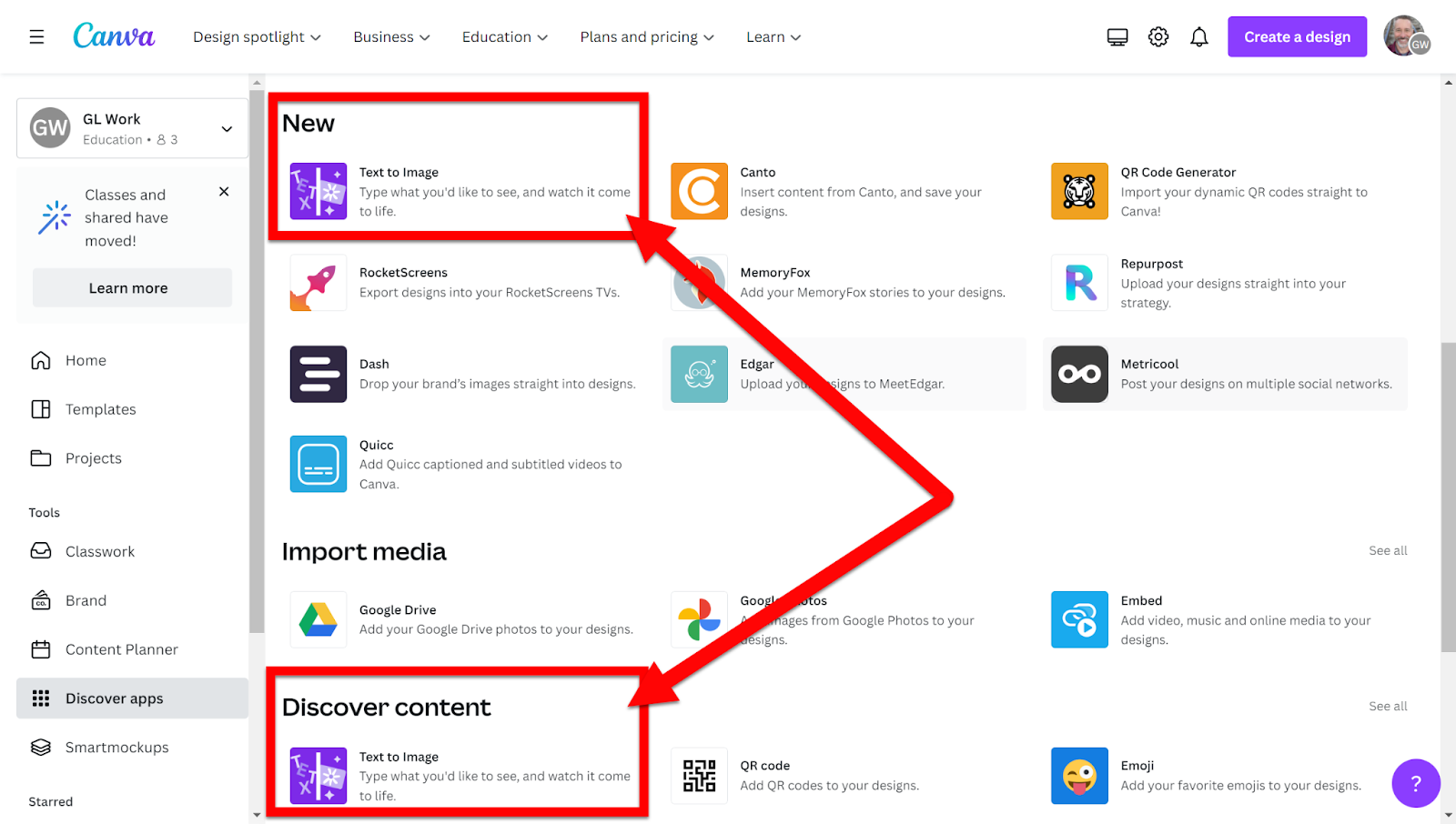Open Projects in the sidebar
The image size is (1456, 824).
click(132, 458)
